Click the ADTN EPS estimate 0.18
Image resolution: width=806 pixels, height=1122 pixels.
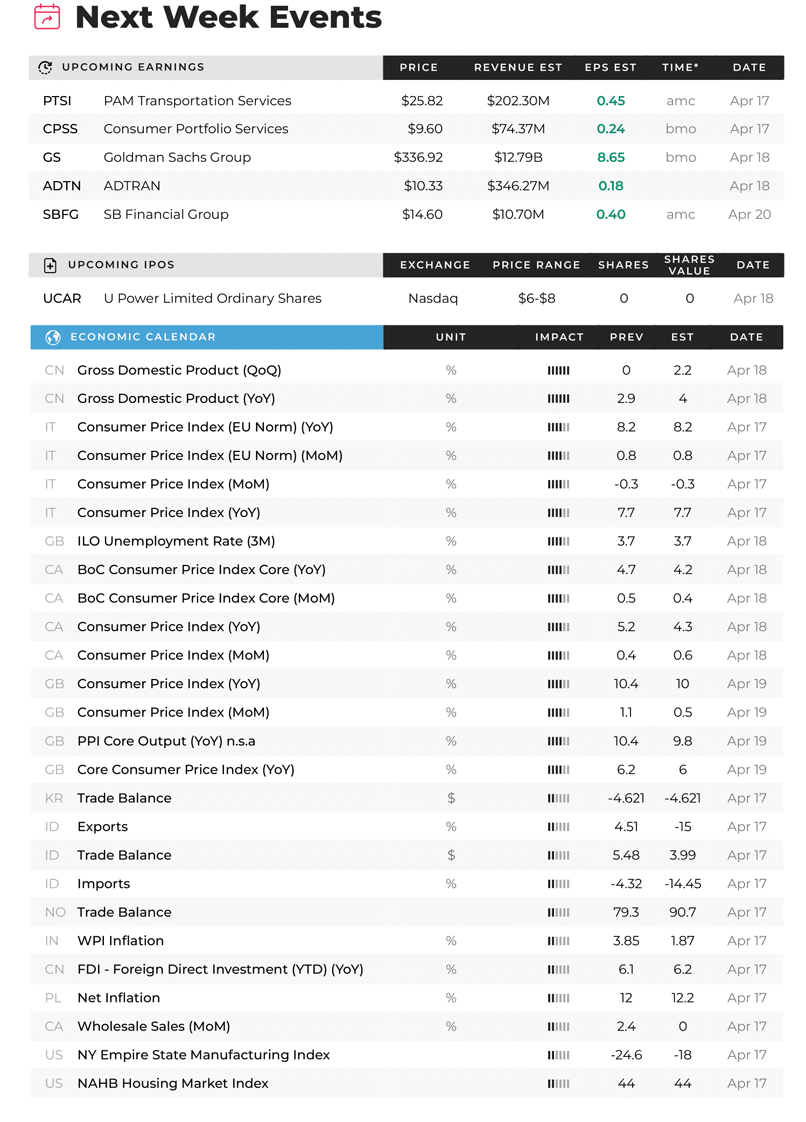pos(611,186)
